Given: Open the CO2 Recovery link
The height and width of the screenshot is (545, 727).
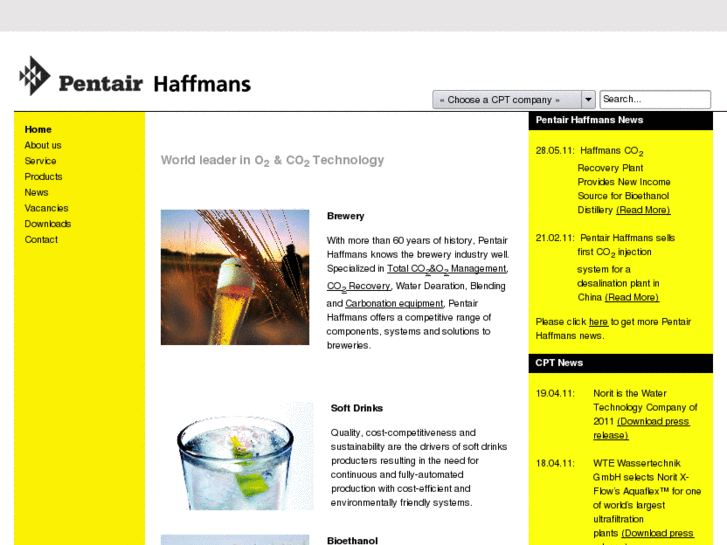Looking at the screenshot, I should coord(358,287).
